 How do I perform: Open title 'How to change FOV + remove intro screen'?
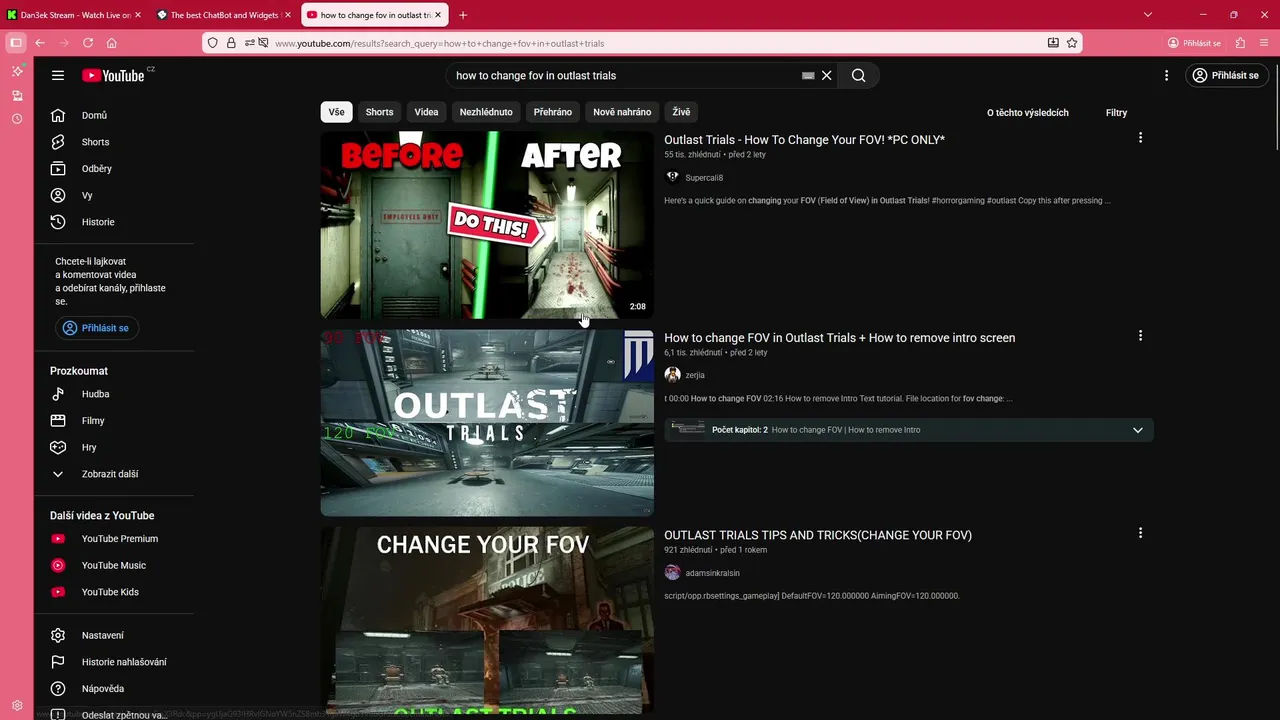coord(840,338)
